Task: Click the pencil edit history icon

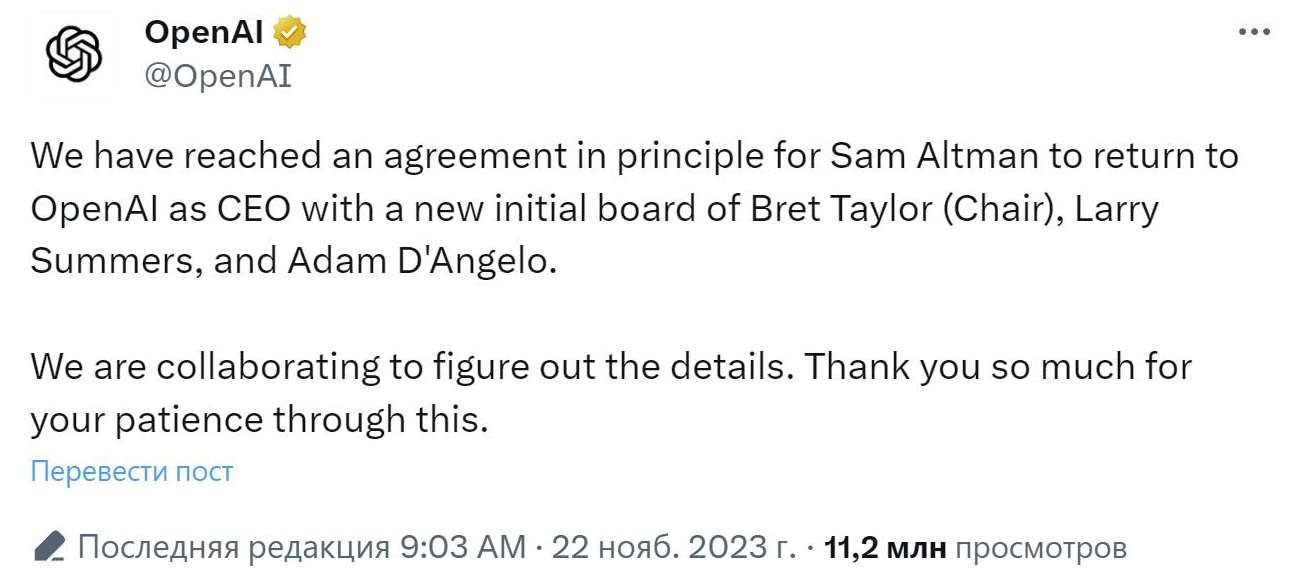Action: click(x=47, y=547)
